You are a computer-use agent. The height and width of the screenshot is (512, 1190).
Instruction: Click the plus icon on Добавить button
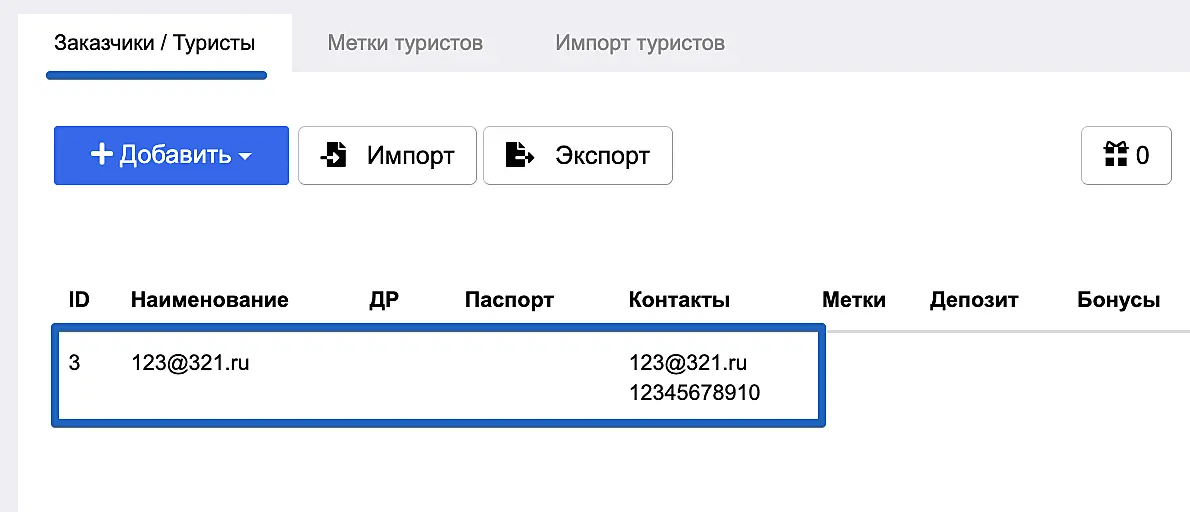101,155
